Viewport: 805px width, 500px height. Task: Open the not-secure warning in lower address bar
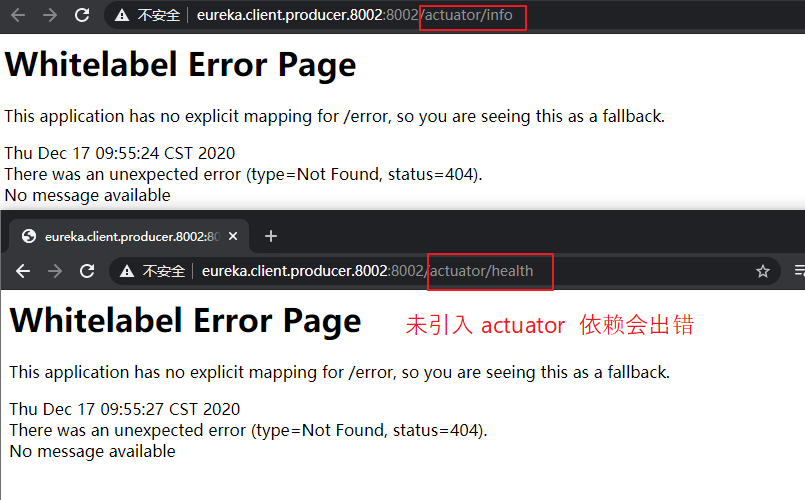[x=152, y=271]
